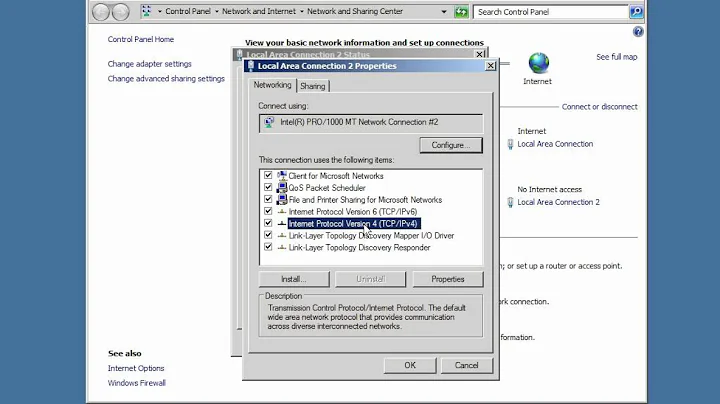This screenshot has height=404, width=720.
Task: Close the Local Area Connection 2 Status window
Action: tap(479, 54)
